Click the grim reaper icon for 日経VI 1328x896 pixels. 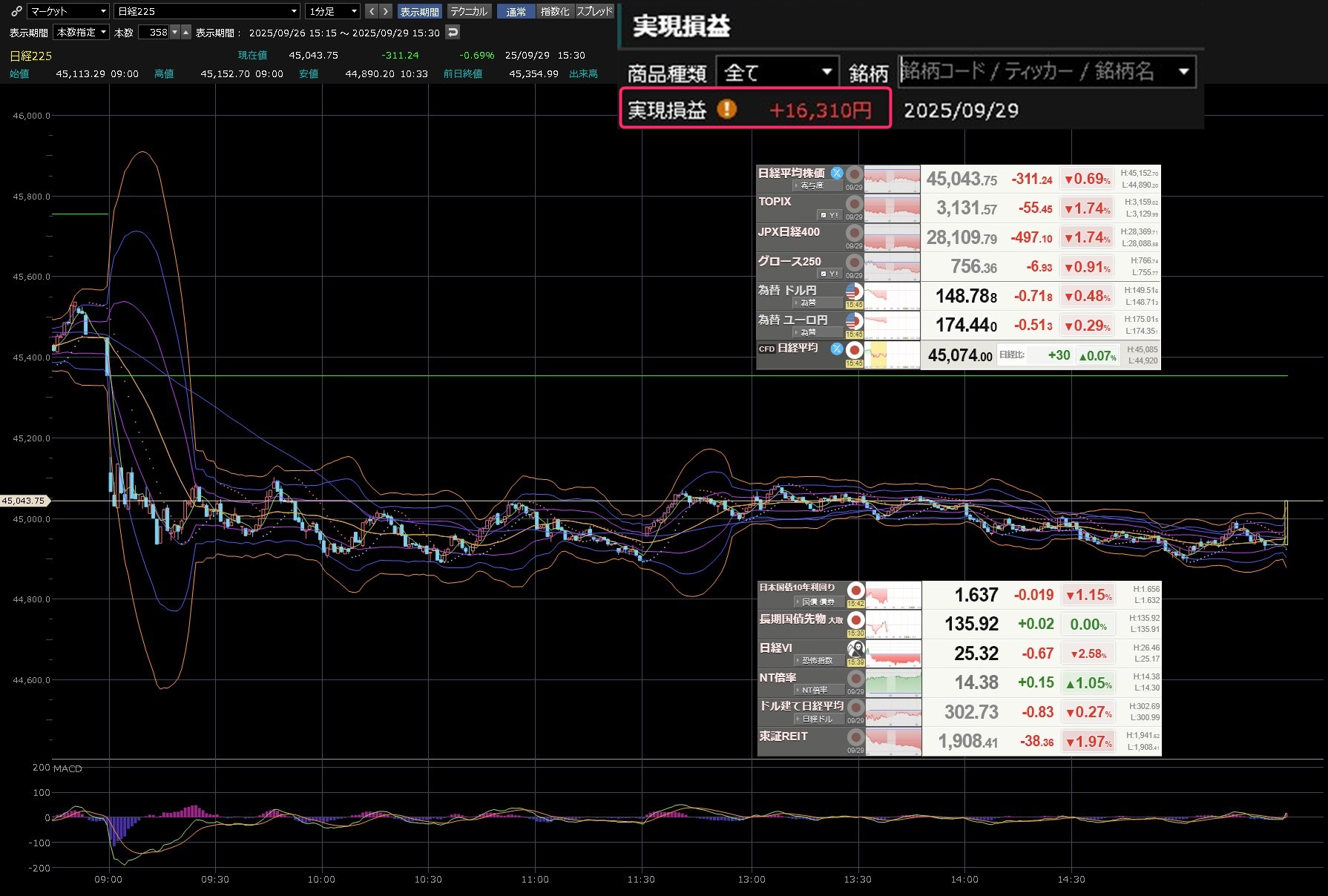[x=855, y=649]
